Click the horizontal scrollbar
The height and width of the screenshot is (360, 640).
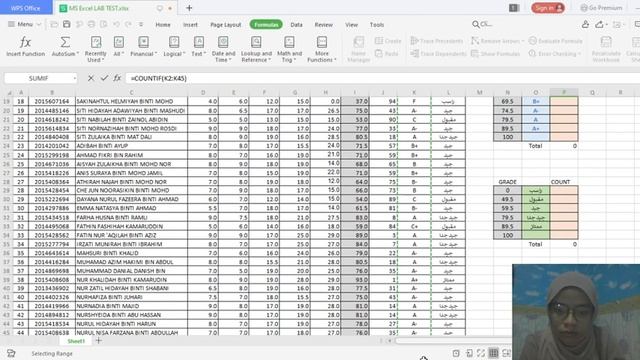pos(453,341)
